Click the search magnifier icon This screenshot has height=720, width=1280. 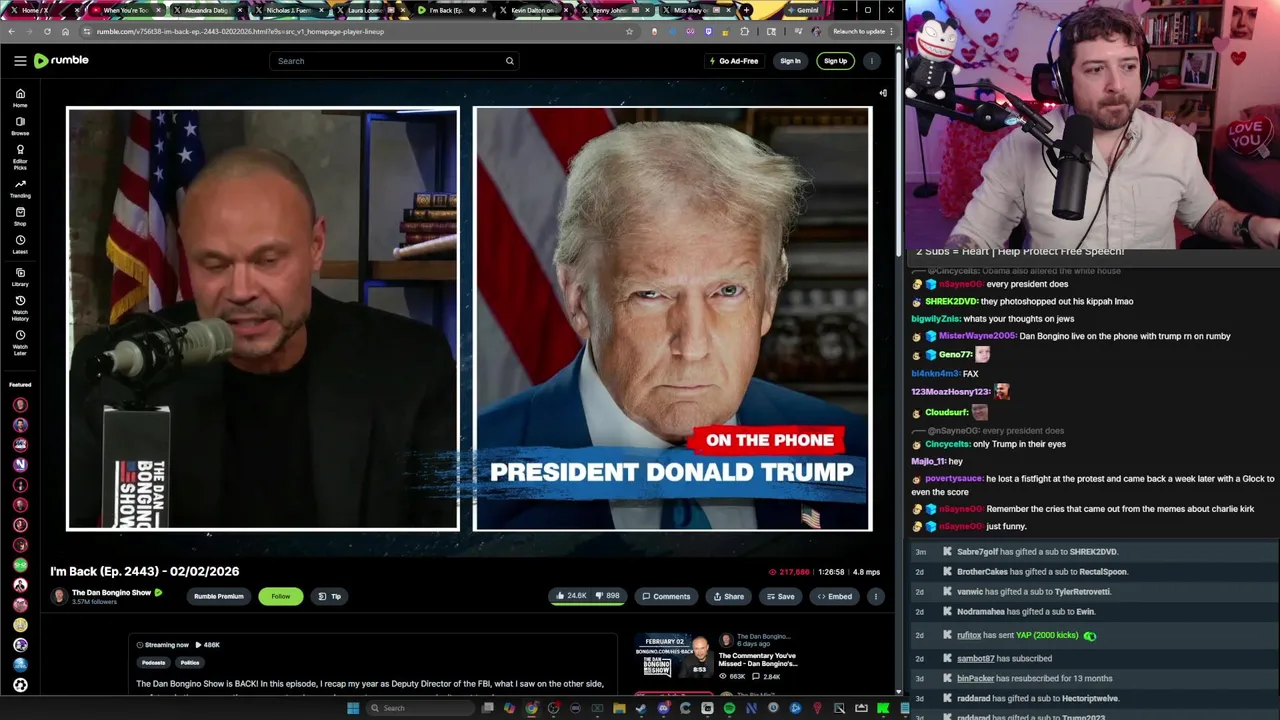(x=509, y=61)
